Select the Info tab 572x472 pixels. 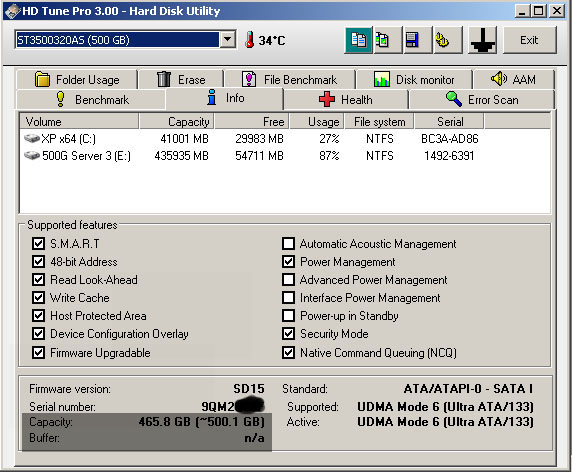pyautogui.click(x=225, y=98)
